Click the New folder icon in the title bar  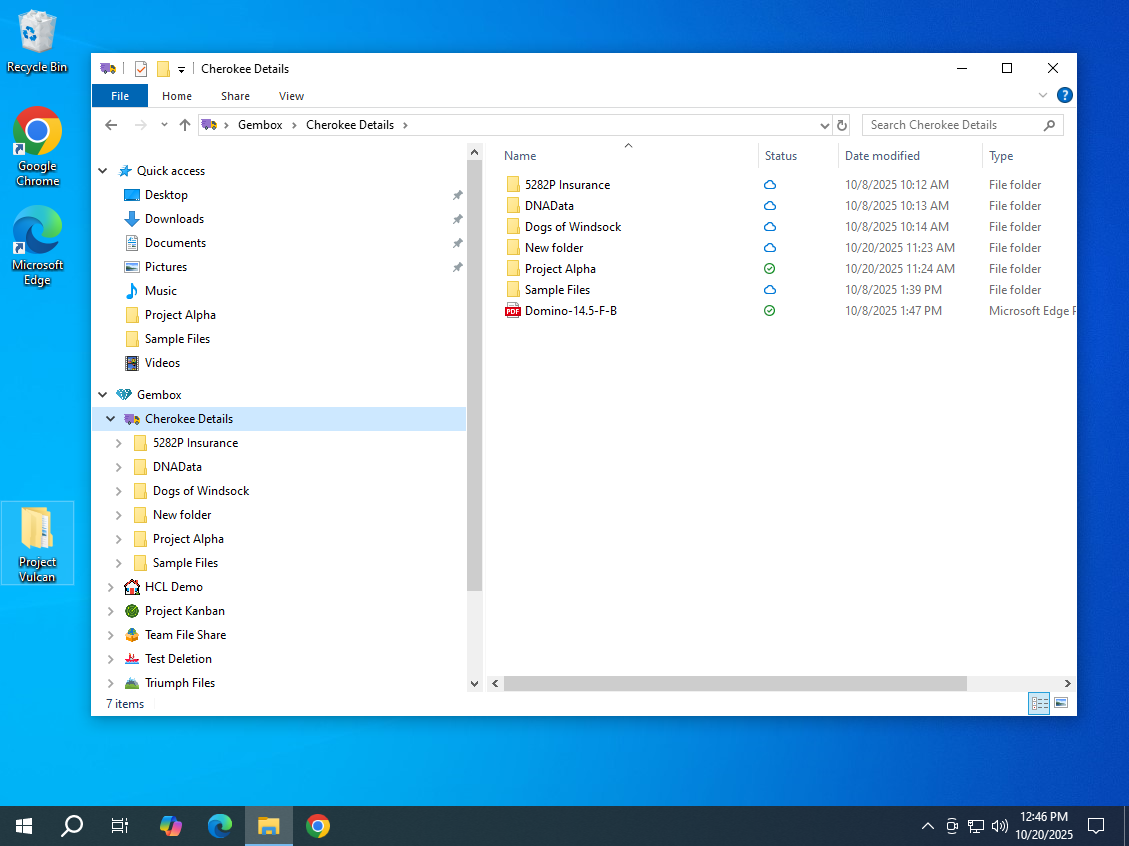163,69
